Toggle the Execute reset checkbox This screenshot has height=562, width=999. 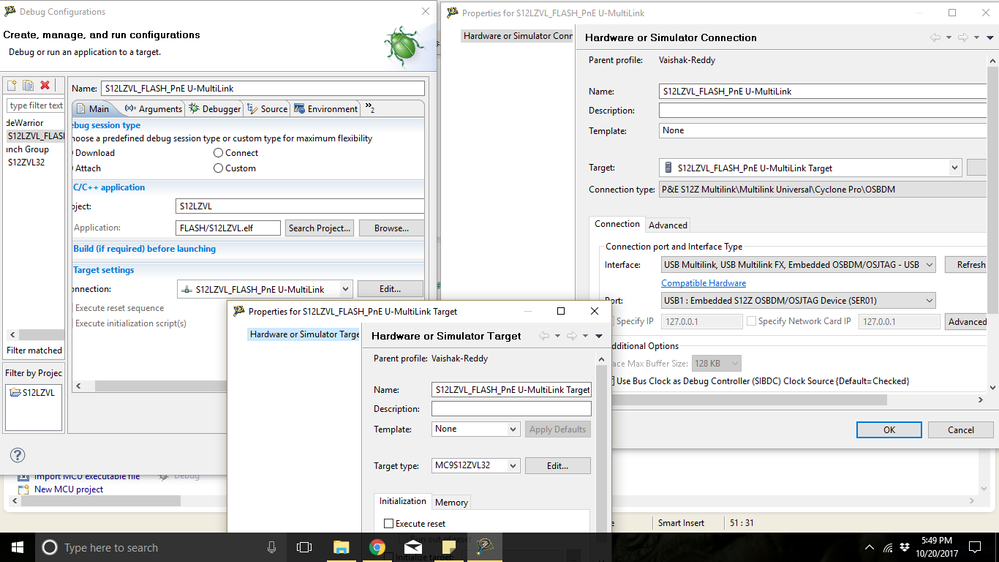point(388,523)
